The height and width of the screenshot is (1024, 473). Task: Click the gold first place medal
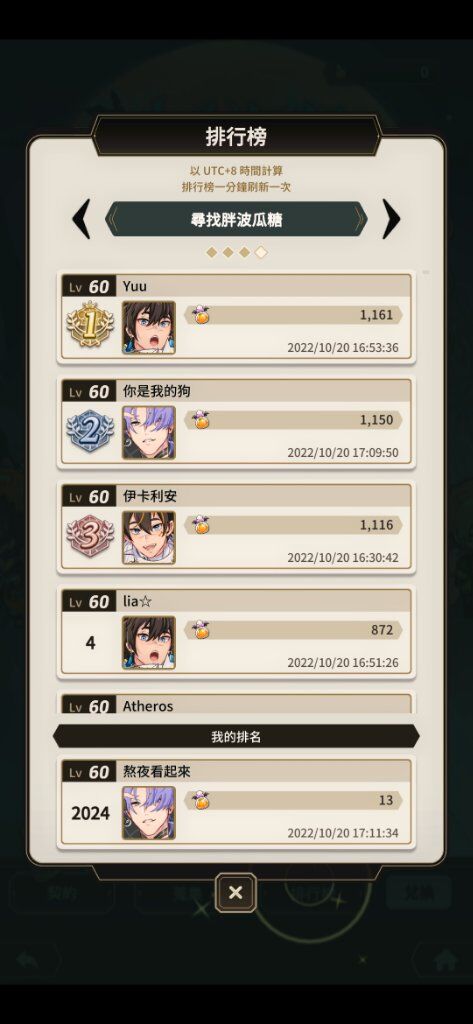pos(90,324)
